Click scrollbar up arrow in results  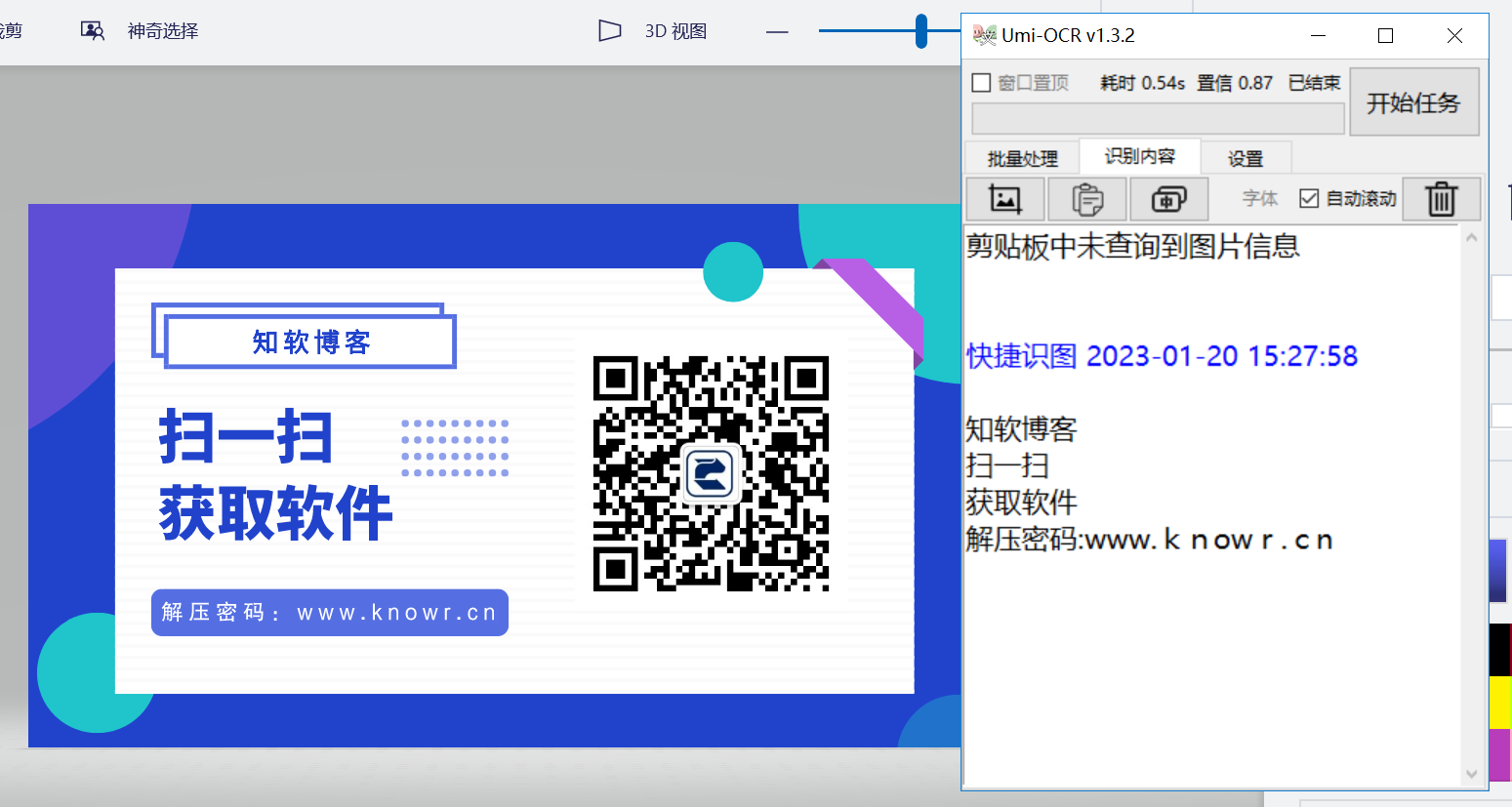coord(1472,236)
